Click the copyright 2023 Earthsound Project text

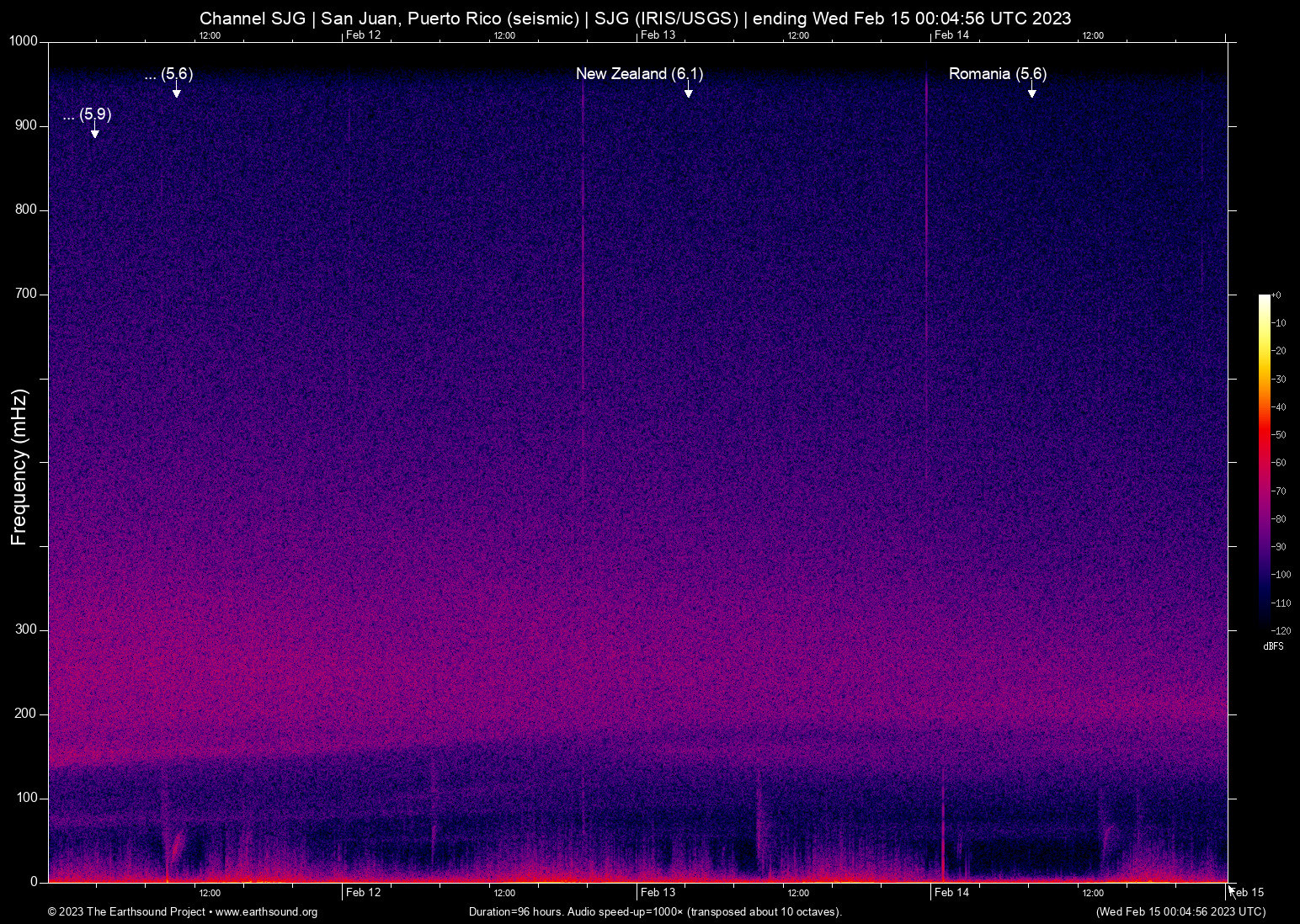tap(126, 912)
